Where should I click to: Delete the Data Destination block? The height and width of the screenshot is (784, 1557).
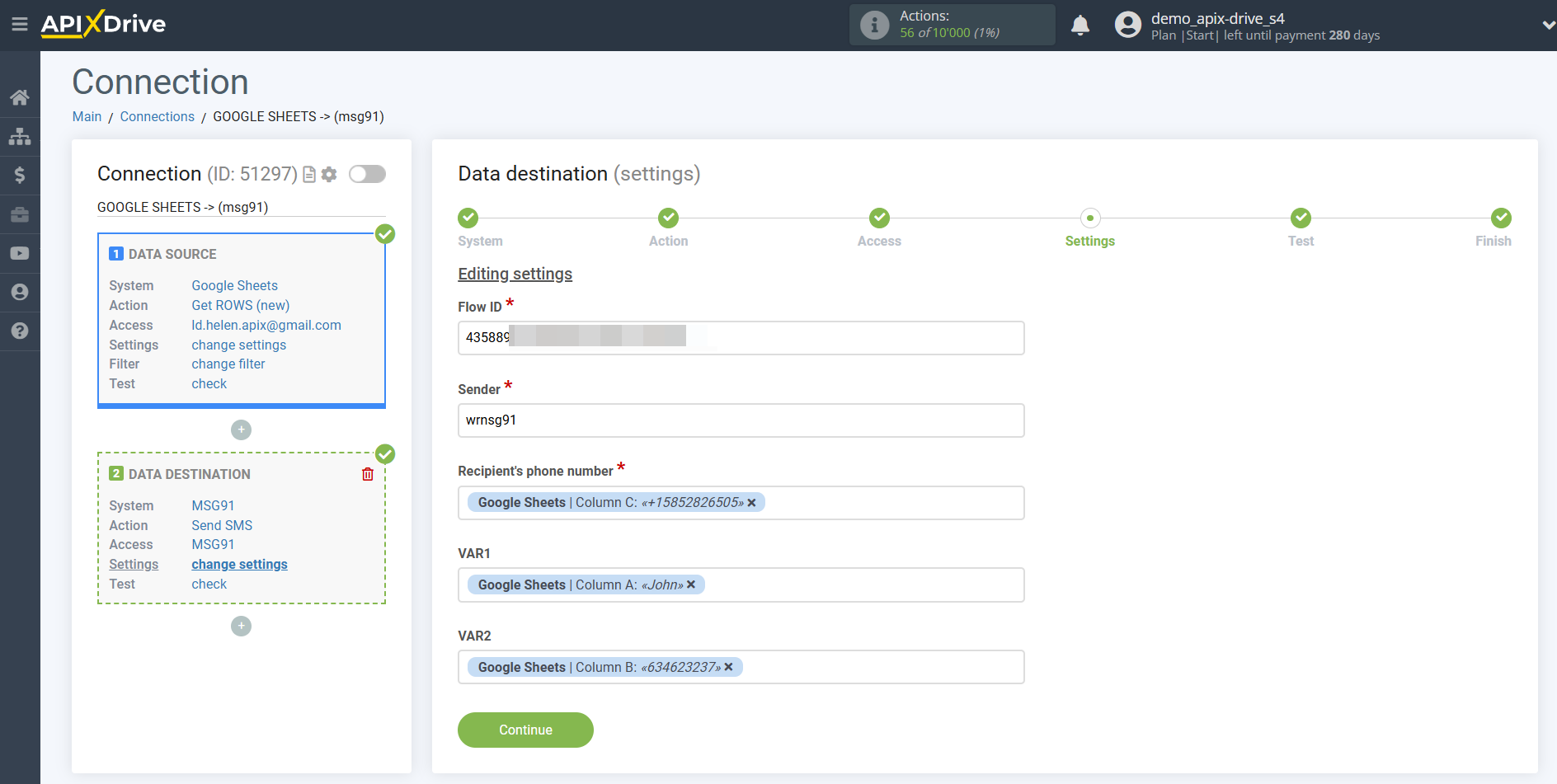point(368,474)
